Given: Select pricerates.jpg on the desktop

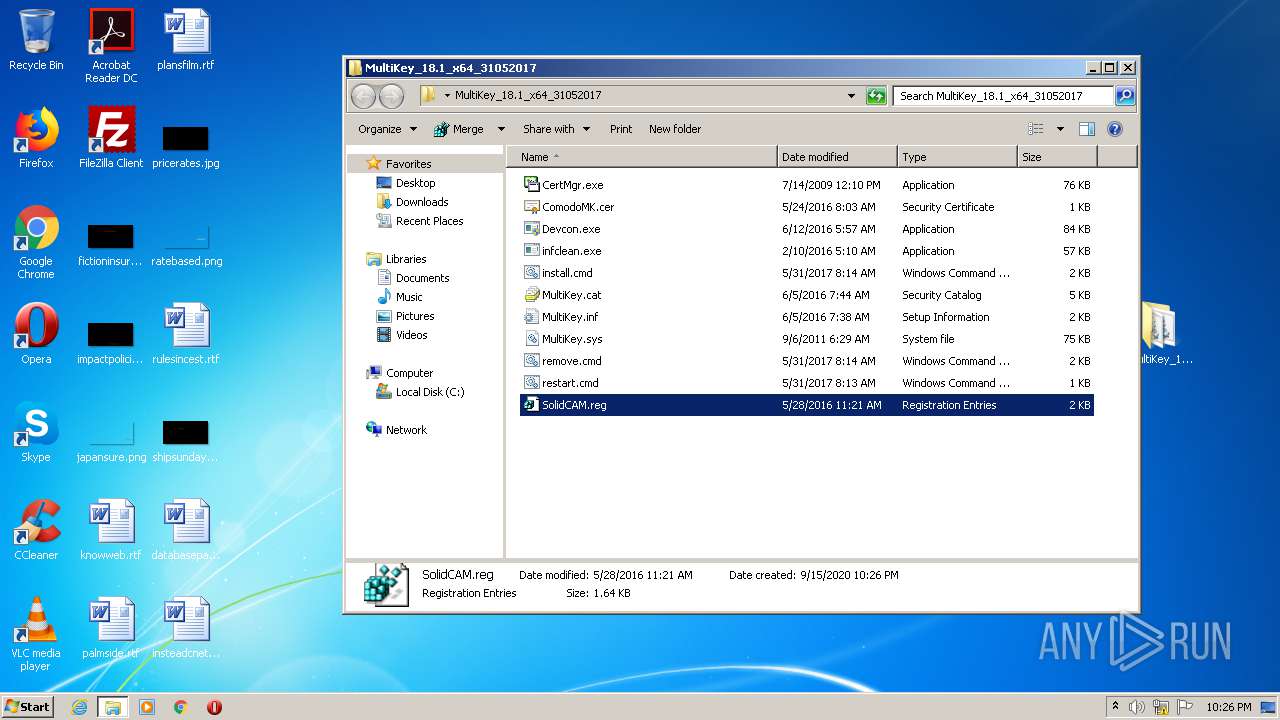Looking at the screenshot, I should [186, 147].
